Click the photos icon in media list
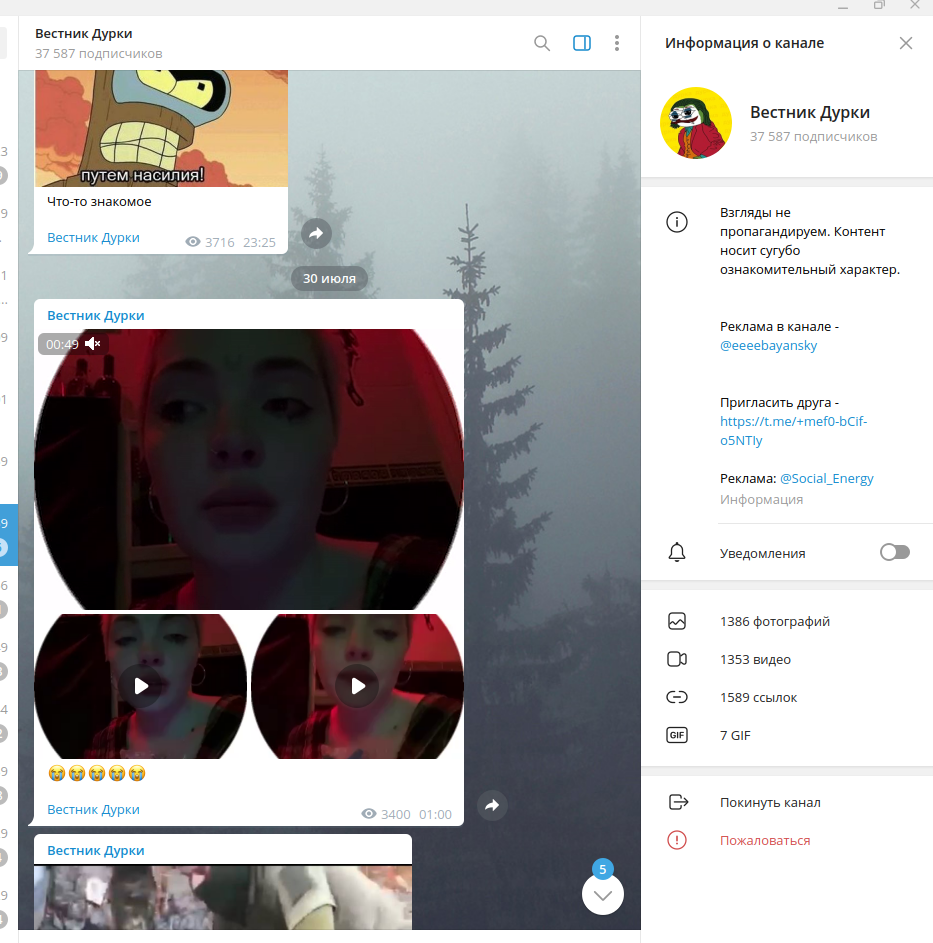This screenshot has width=933, height=943. (677, 621)
